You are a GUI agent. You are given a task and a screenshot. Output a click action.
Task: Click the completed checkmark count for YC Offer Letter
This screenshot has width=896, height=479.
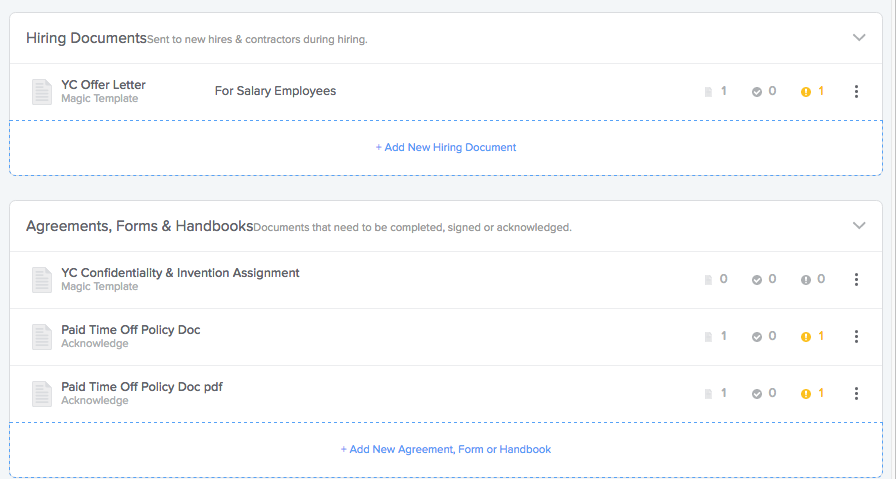764,91
